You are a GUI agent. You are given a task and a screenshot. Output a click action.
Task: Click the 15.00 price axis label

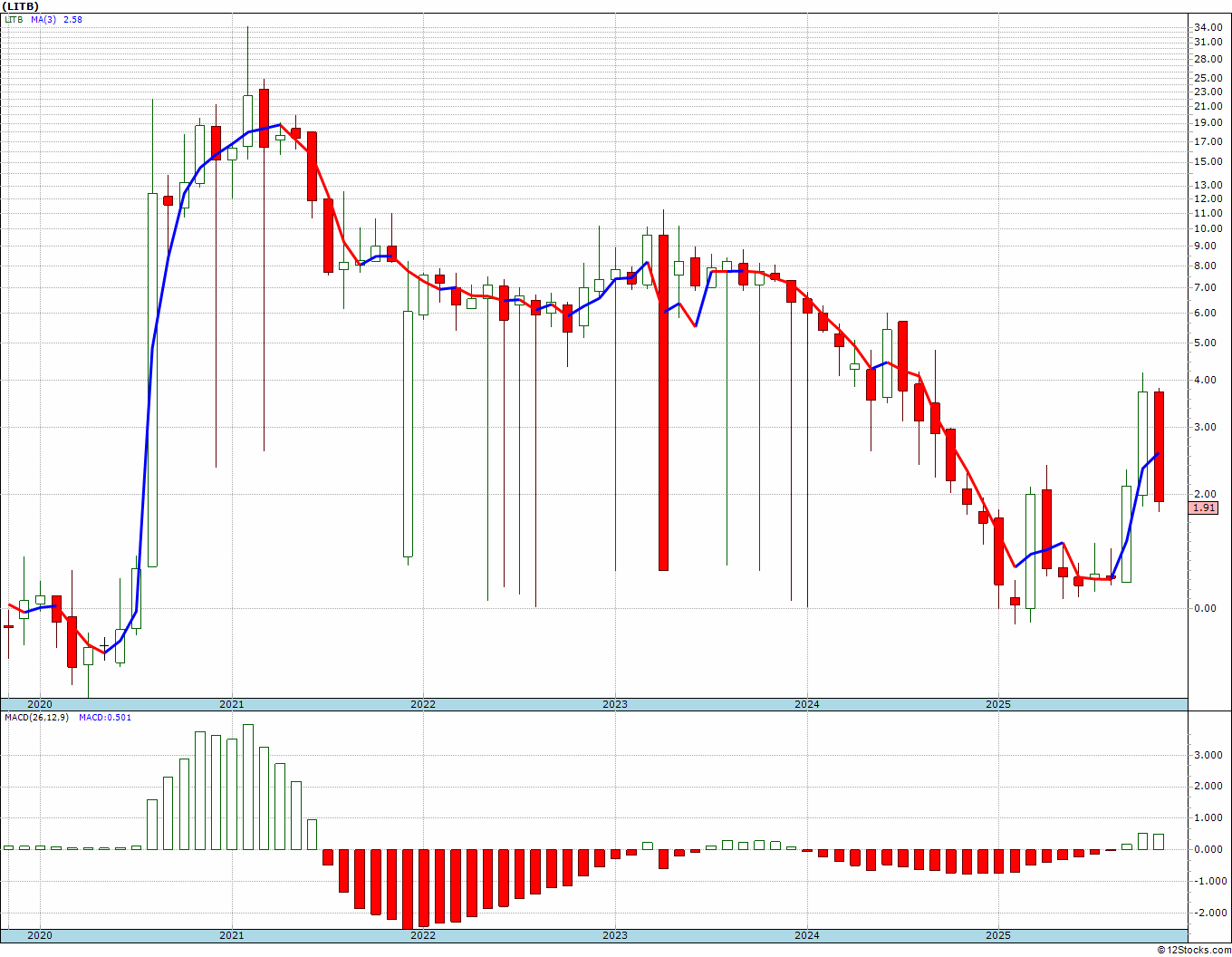coord(1208,161)
